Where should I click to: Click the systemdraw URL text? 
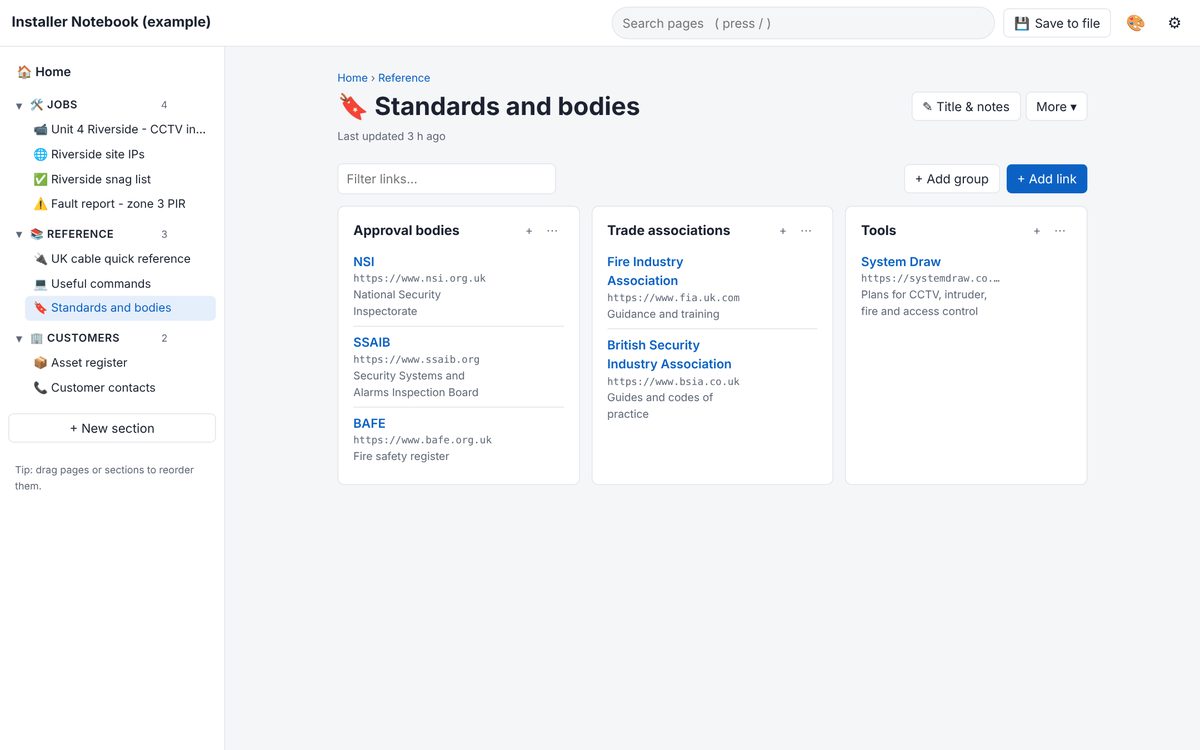click(x=930, y=279)
